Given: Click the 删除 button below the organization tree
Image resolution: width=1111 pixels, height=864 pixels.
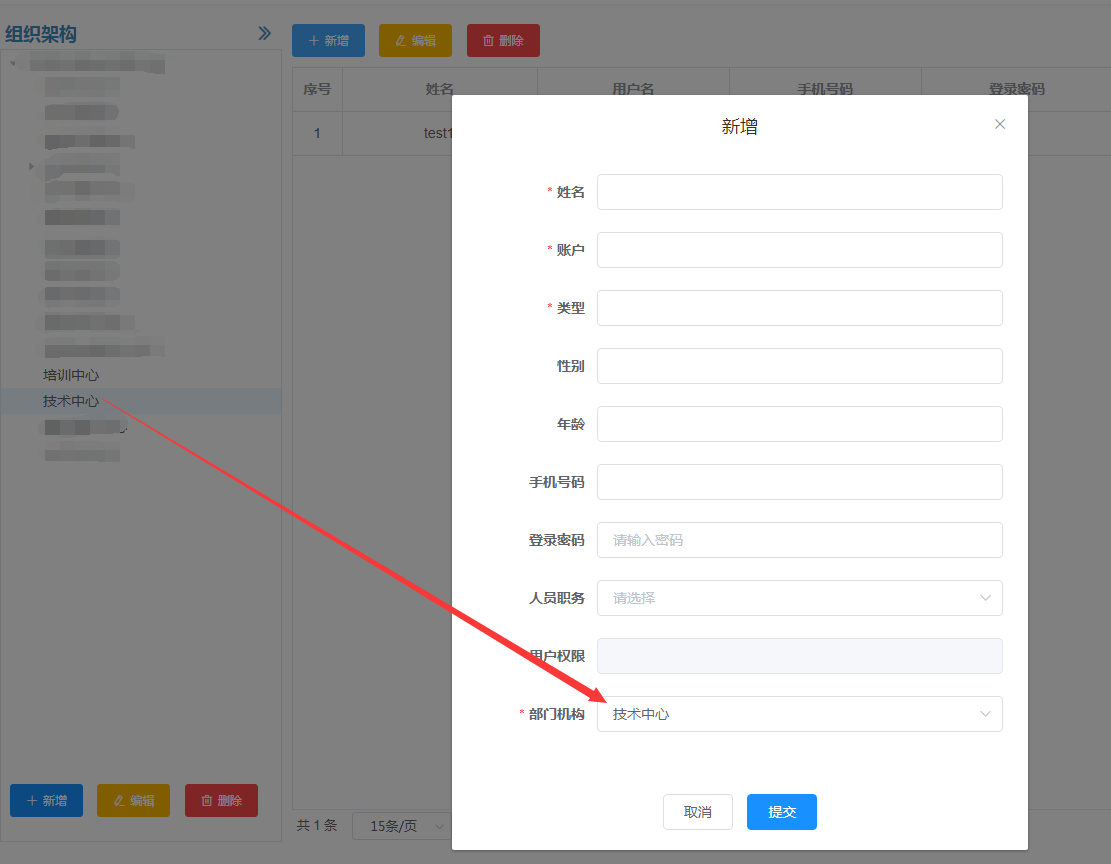Looking at the screenshot, I should point(221,800).
